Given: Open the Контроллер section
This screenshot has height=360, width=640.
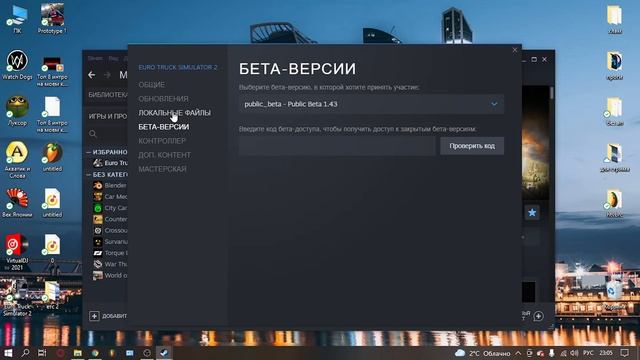Looking at the screenshot, I should pos(162,141).
